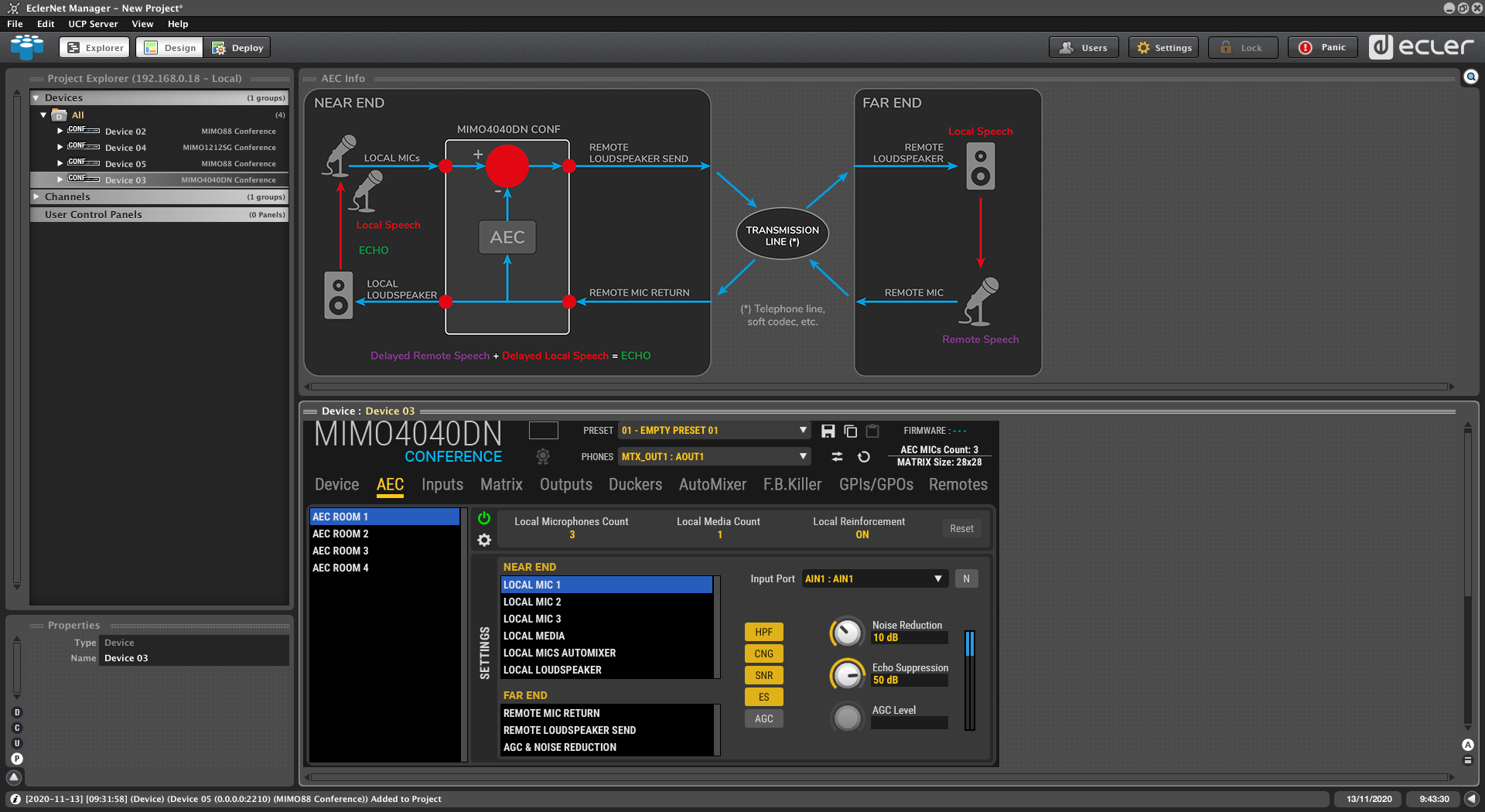1485x812 pixels.
Task: Click the up-arrow collapse icon at bottom left
Action: 14,777
